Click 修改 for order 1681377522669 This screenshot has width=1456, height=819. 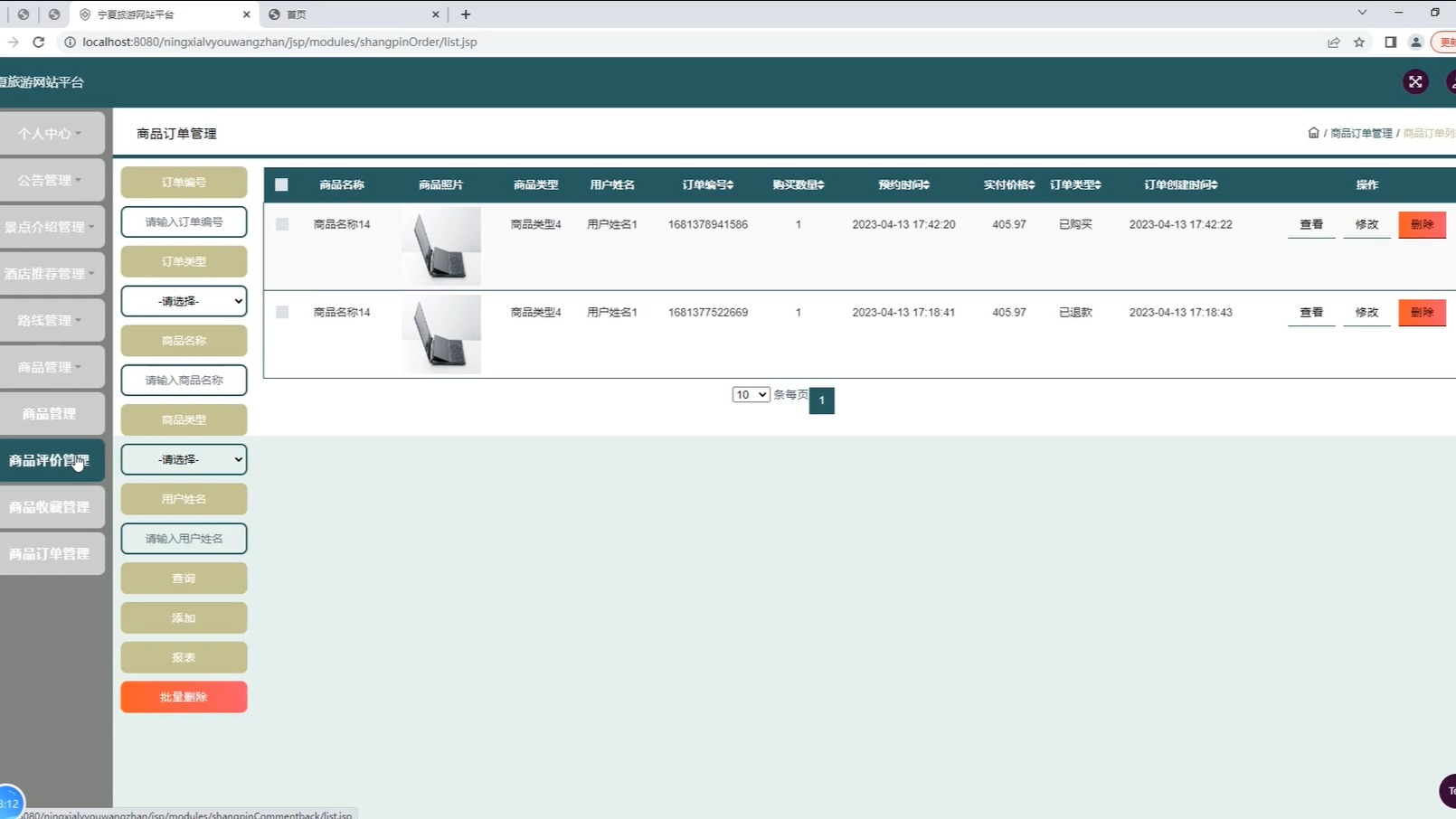(1366, 312)
